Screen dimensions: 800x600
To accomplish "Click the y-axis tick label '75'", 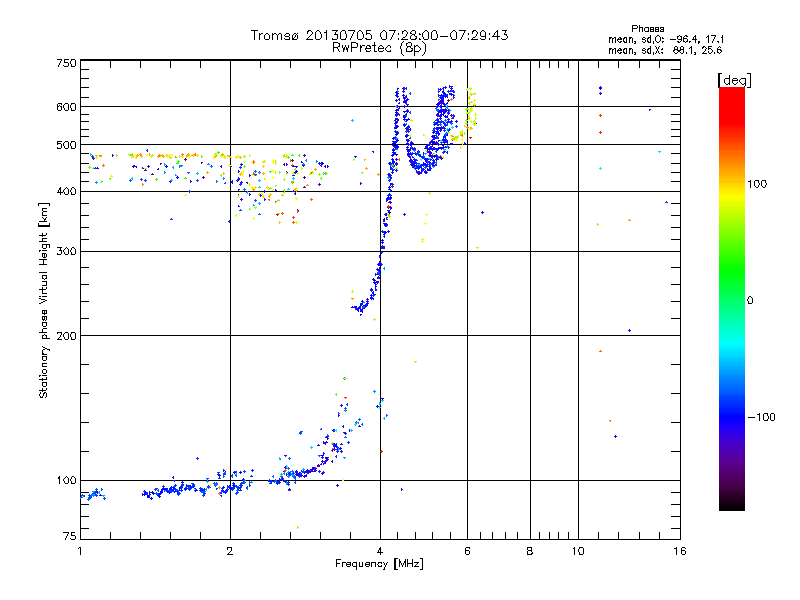I will pyautogui.click(x=70, y=536).
